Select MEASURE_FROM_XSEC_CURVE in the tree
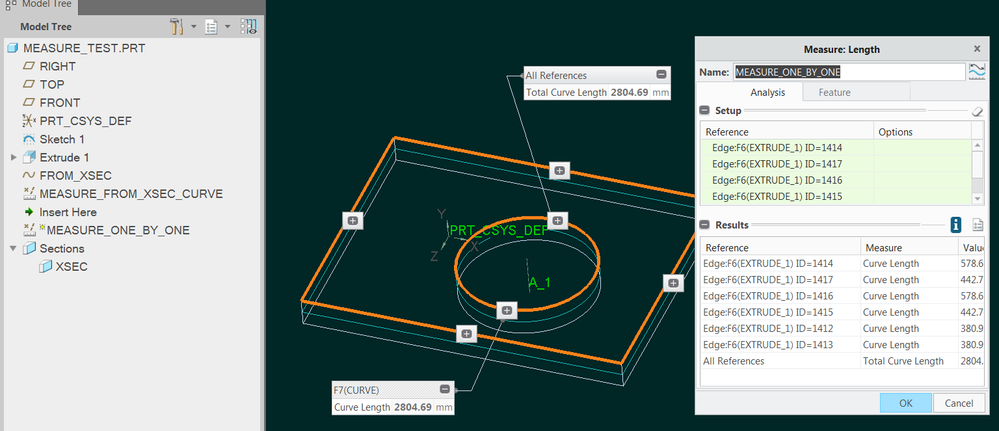 (x=131, y=194)
